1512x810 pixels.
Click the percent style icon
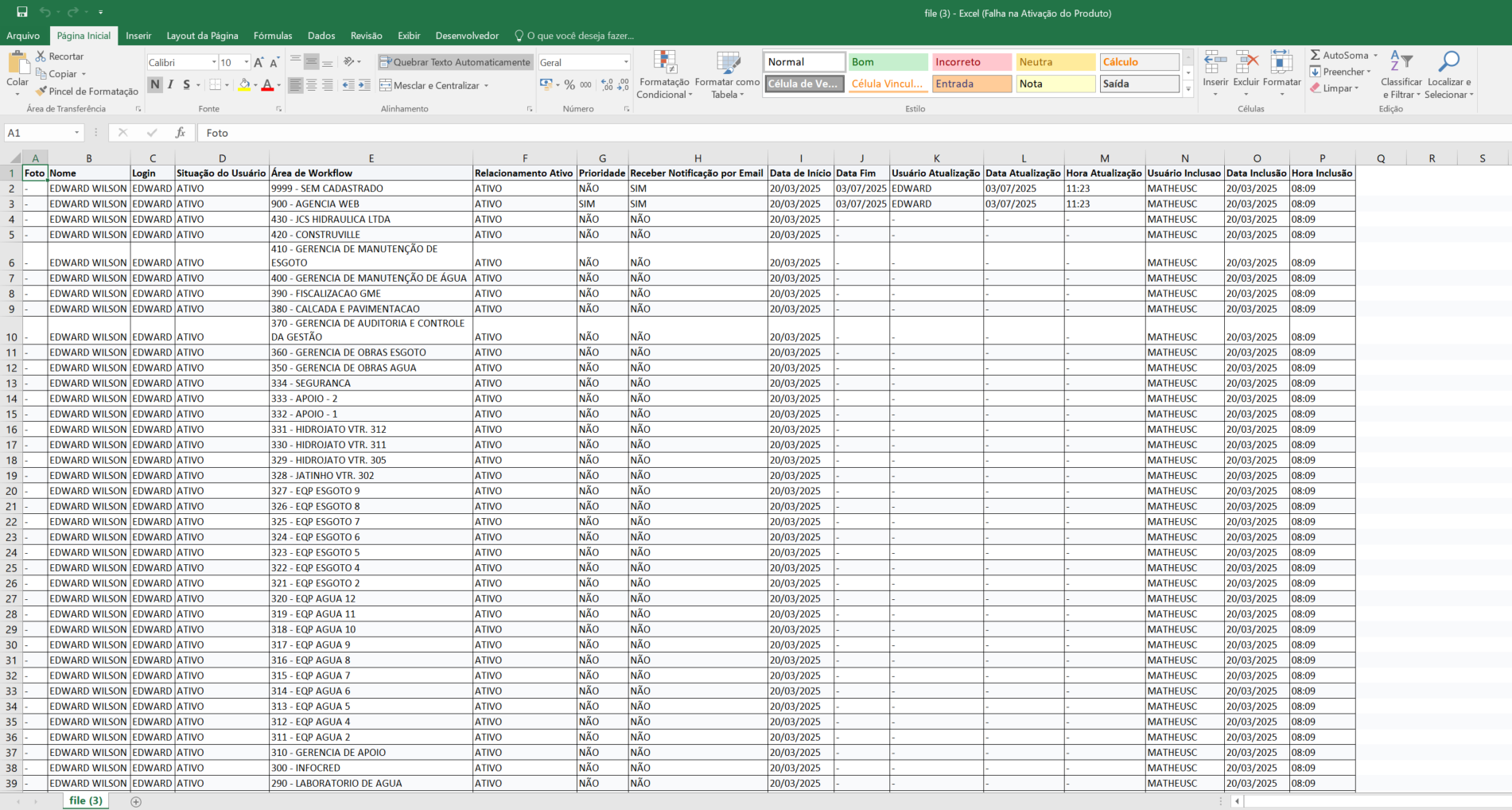click(569, 85)
